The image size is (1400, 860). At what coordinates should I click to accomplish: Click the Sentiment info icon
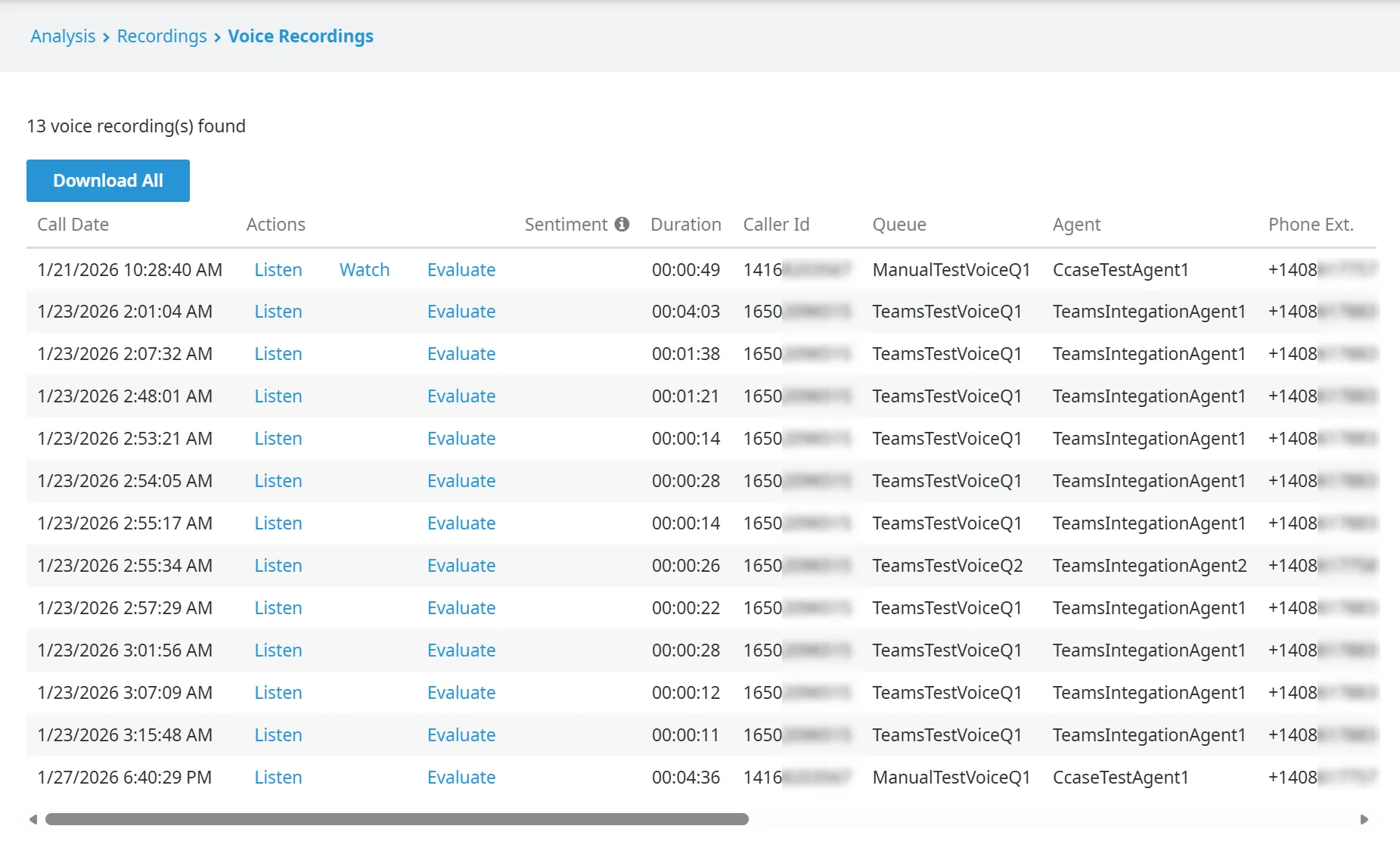pos(622,224)
